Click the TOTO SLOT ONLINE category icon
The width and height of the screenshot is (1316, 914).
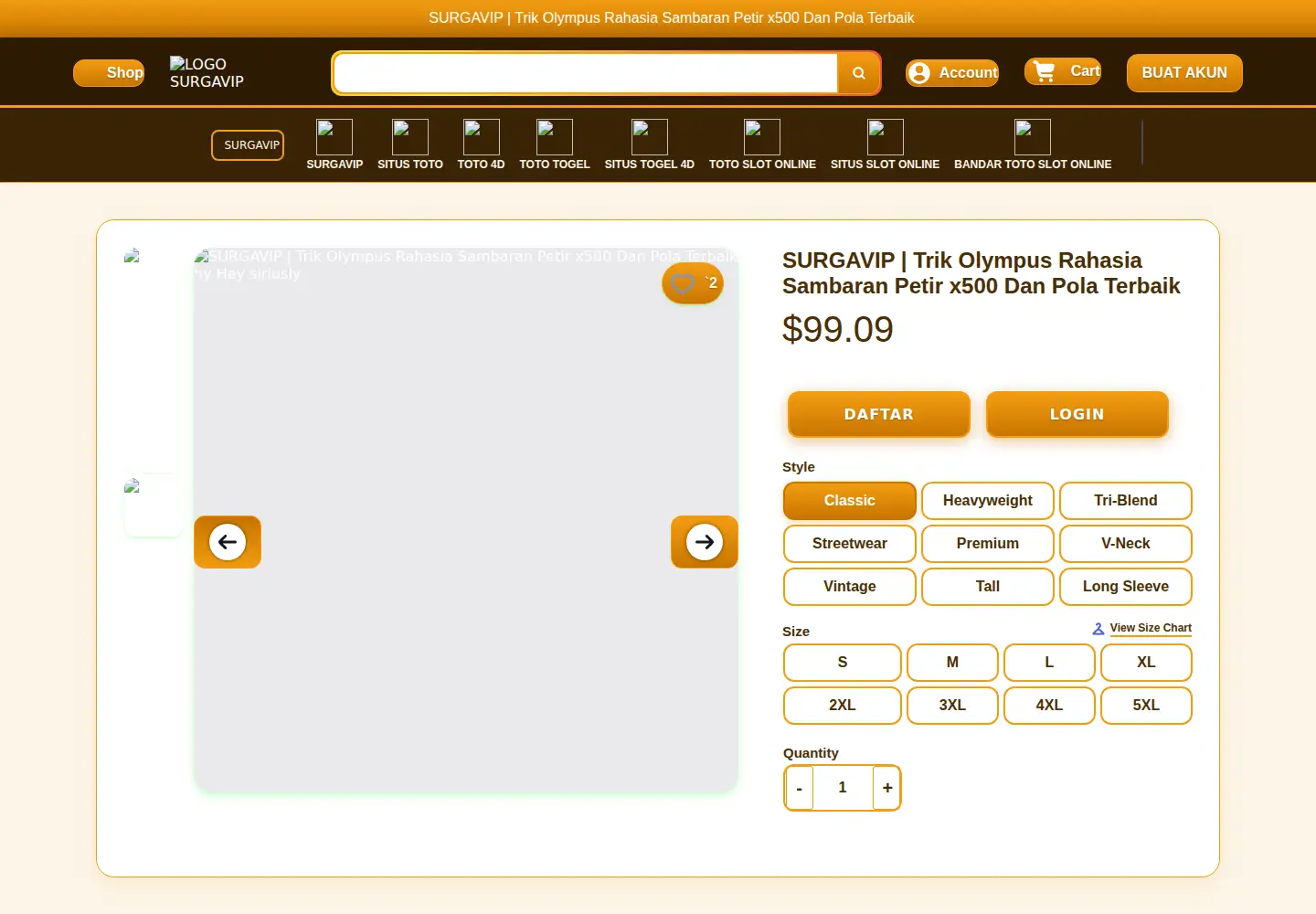pyautogui.click(x=762, y=137)
